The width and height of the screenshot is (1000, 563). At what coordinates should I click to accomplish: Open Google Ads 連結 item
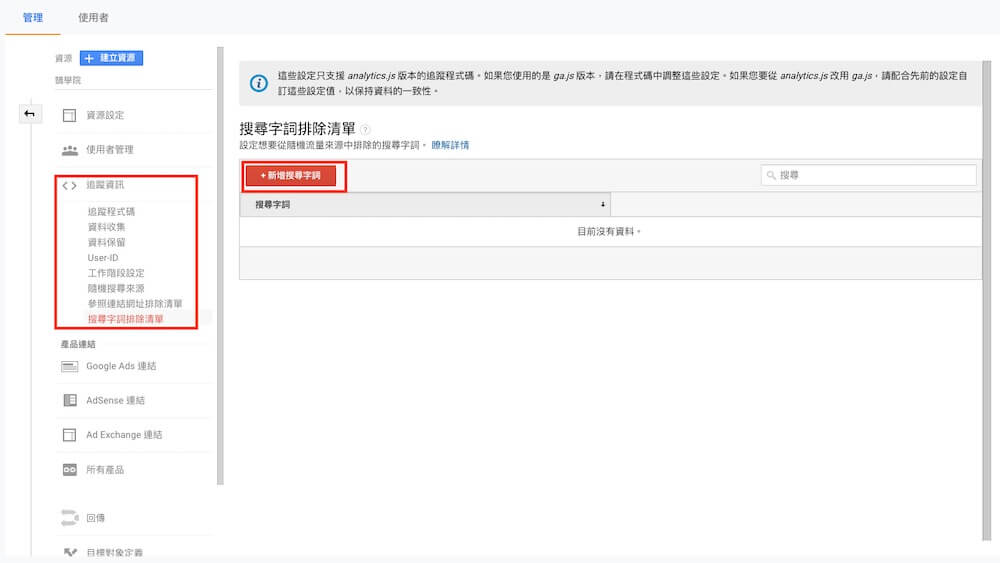(121, 366)
